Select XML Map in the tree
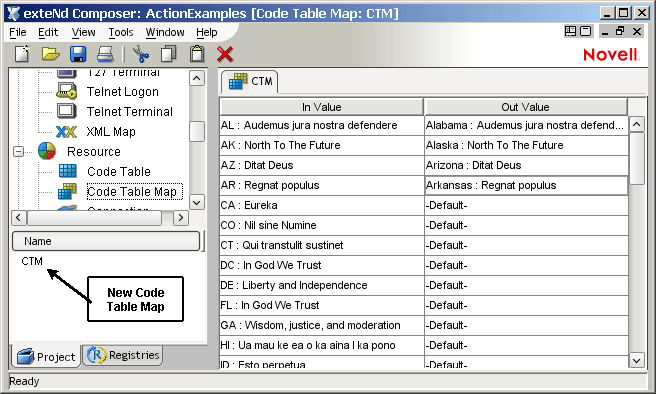 click(x=111, y=132)
